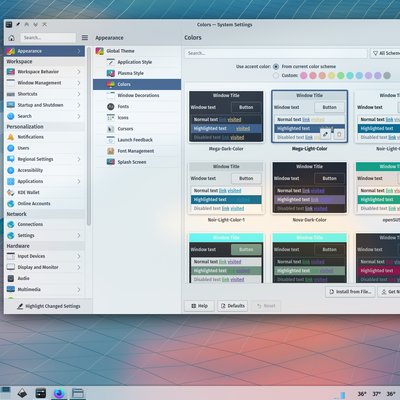Select the Mega-Dark-Color scheme thumbnail
This screenshot has height=400, width=400.
pos(226,117)
